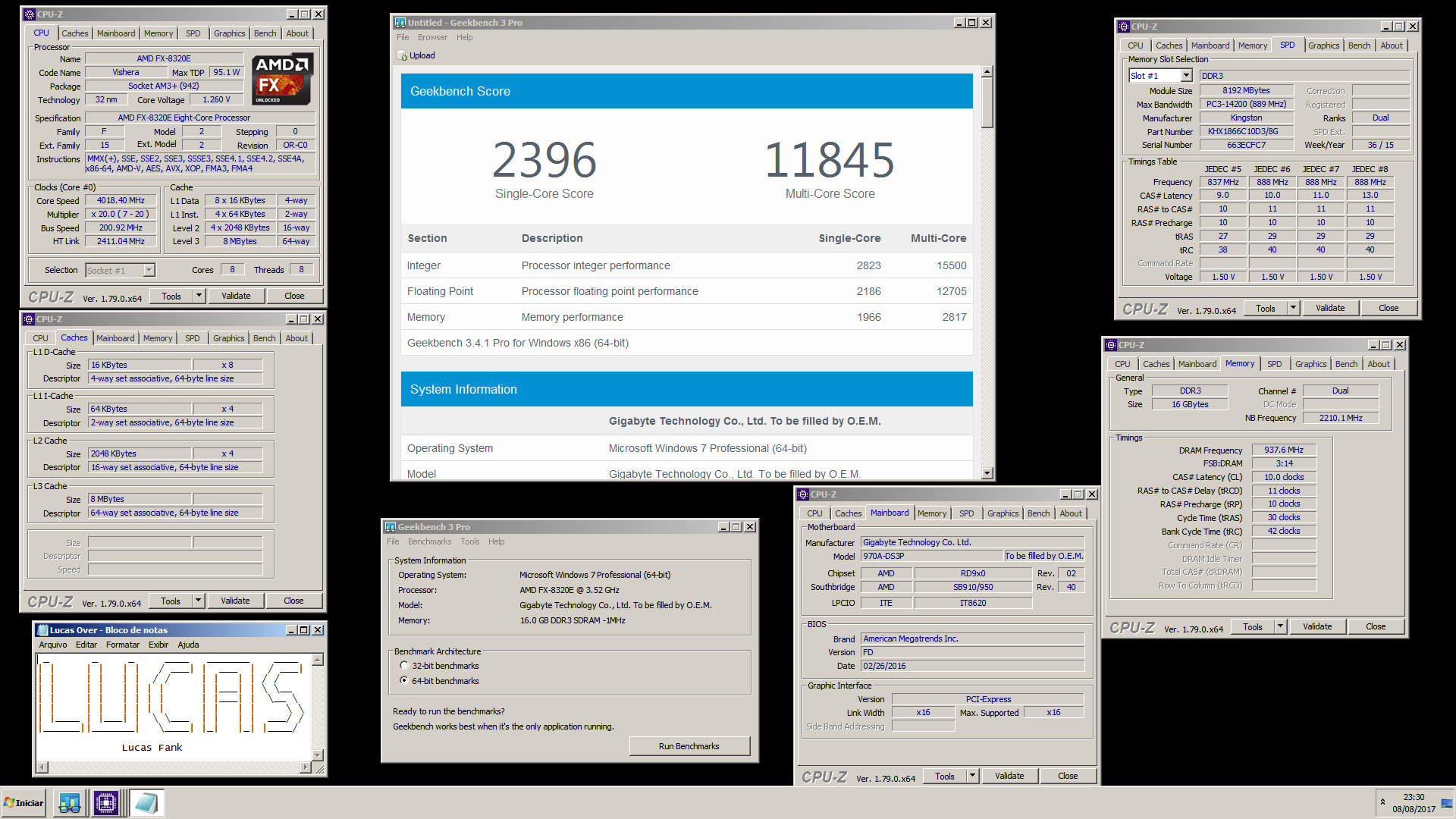Click 937.6 MHz DRAM frequency value

point(1284,450)
